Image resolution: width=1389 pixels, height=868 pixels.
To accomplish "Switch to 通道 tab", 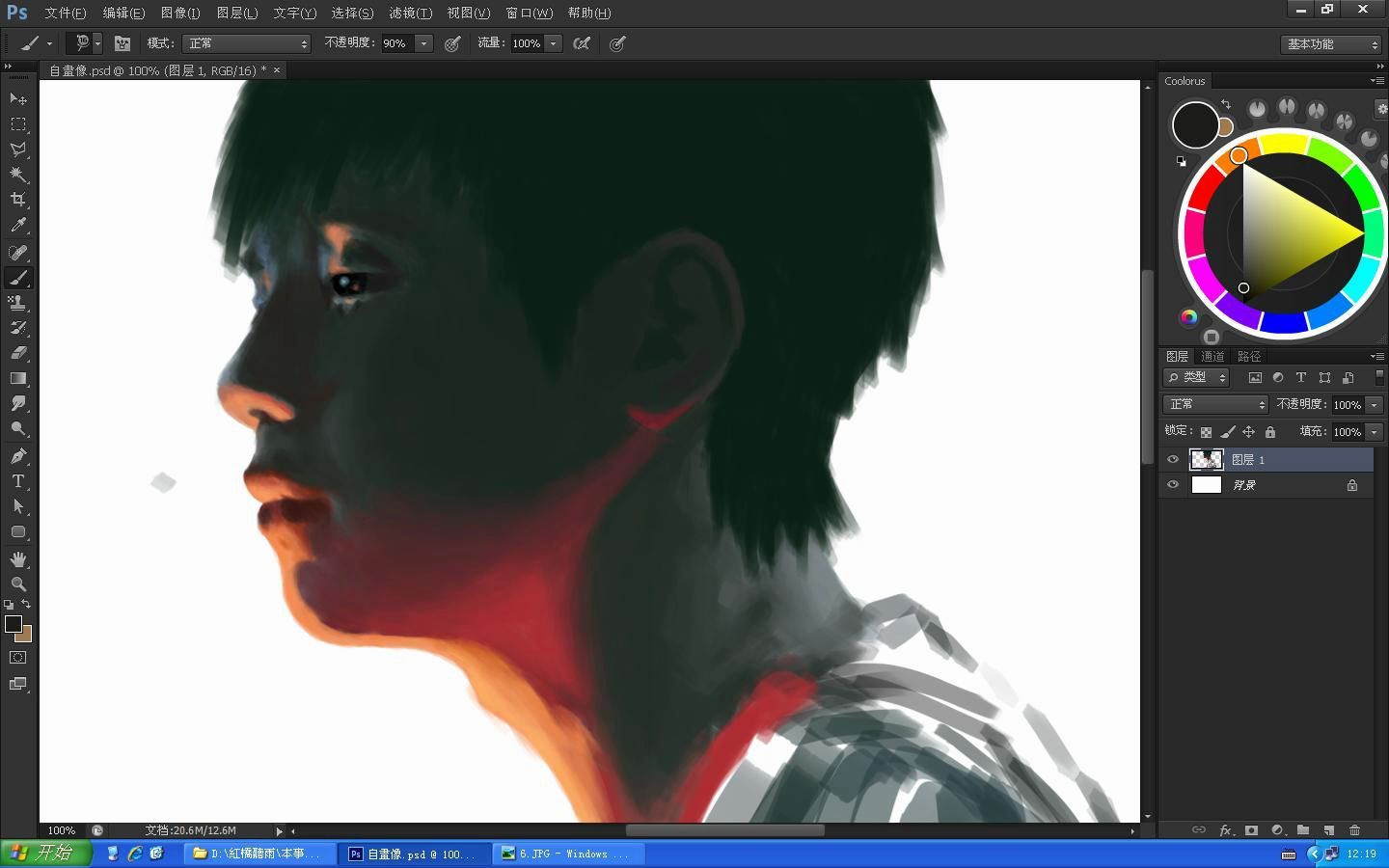I will point(1212,356).
